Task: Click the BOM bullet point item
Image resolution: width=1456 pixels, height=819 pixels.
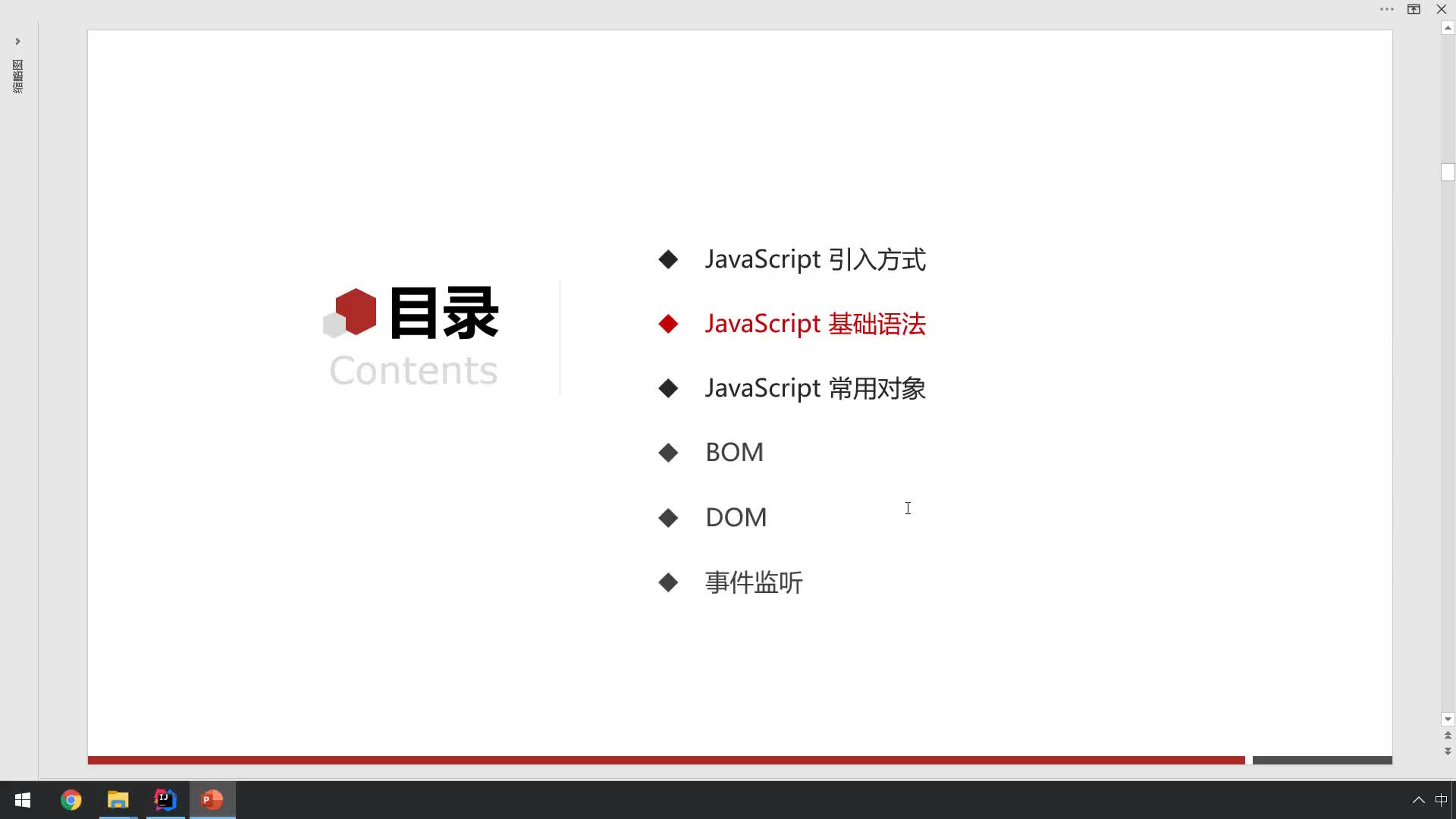Action: click(x=735, y=452)
